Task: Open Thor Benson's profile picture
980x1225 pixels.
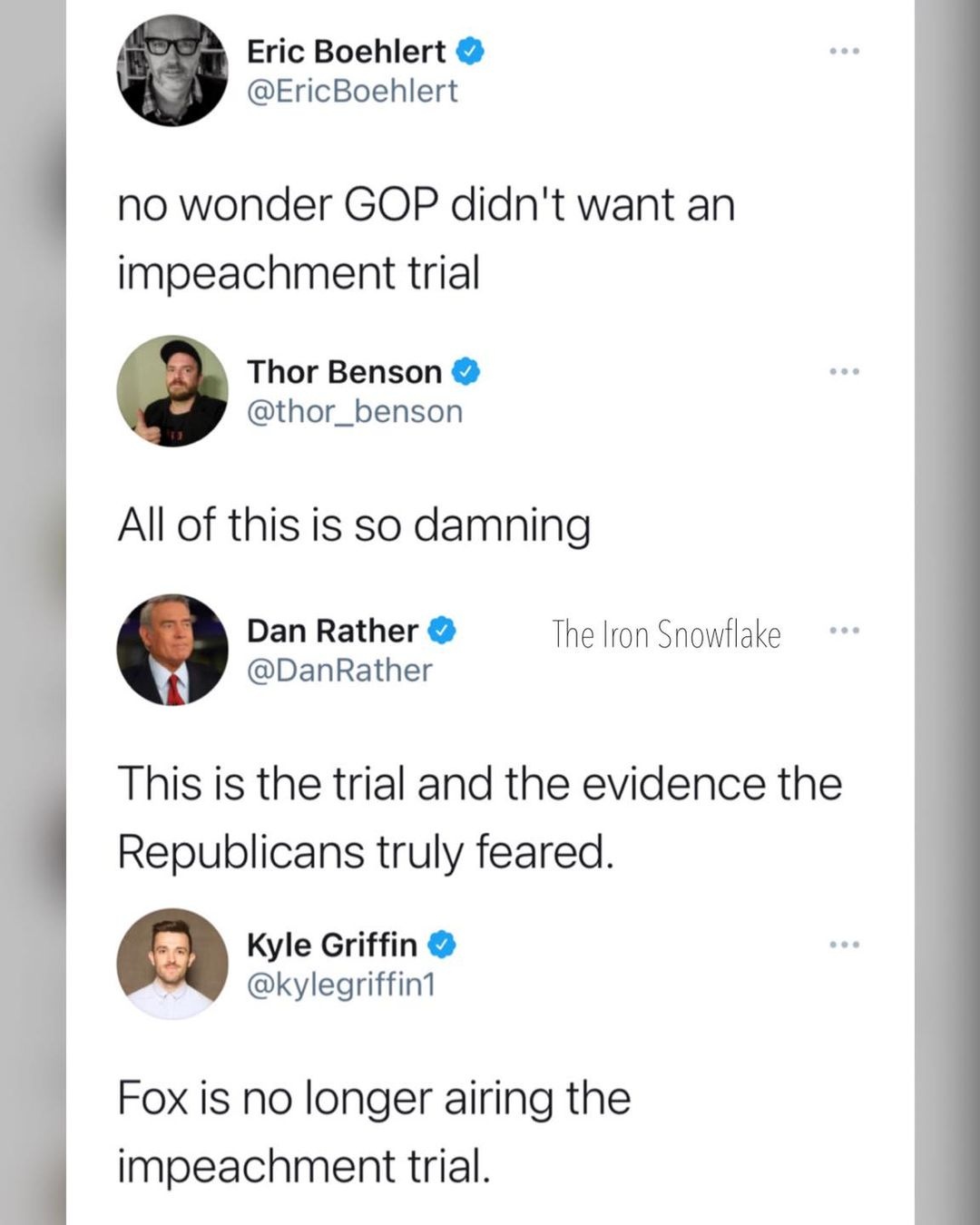Action: [x=172, y=391]
